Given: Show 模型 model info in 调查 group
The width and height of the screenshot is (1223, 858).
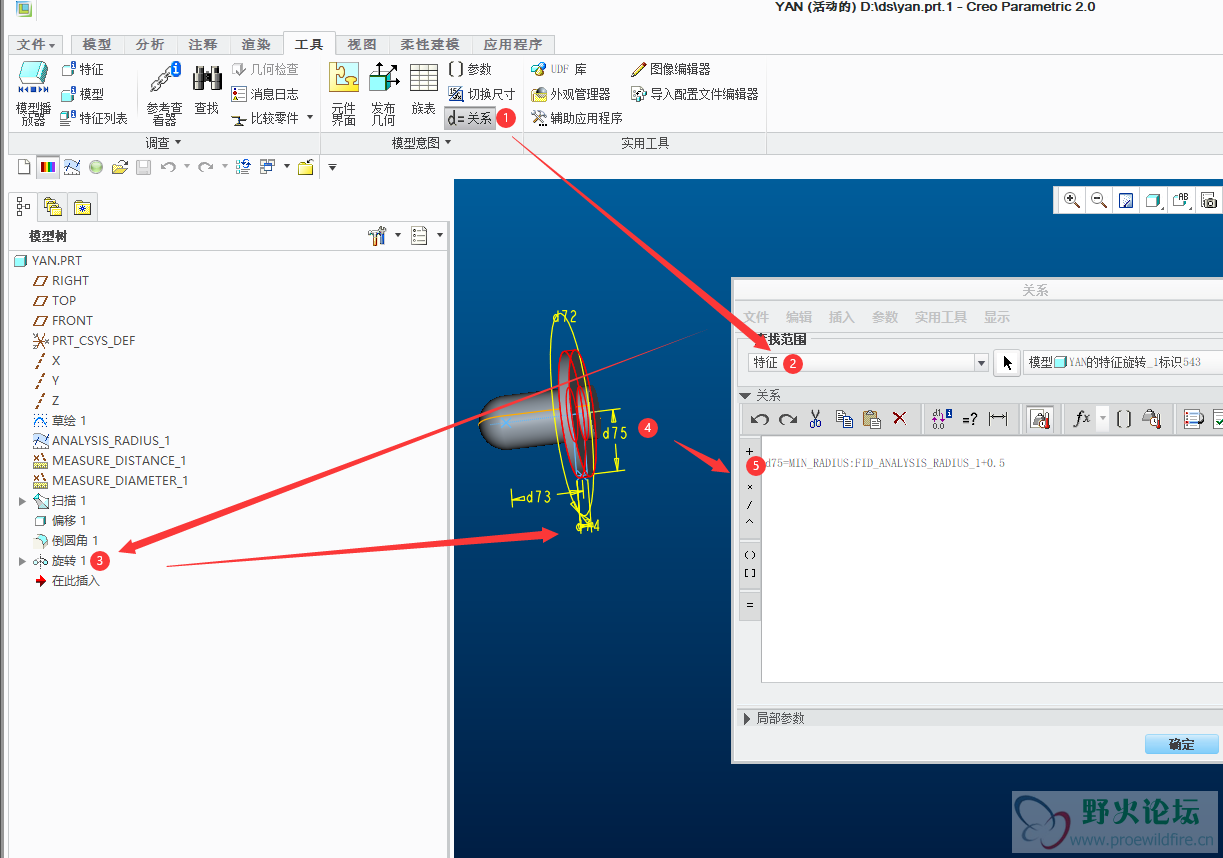Looking at the screenshot, I should pos(82,94).
